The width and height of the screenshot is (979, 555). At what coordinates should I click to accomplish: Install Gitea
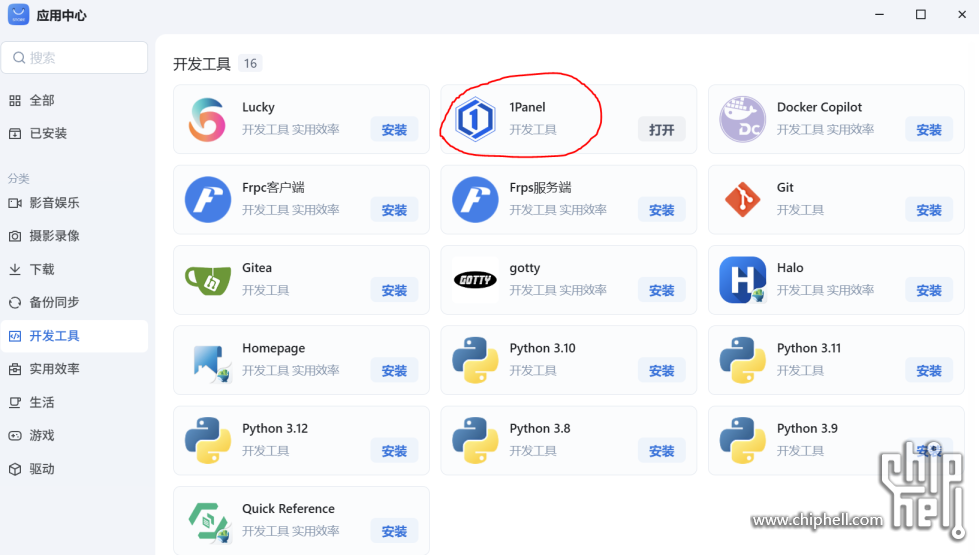point(395,290)
